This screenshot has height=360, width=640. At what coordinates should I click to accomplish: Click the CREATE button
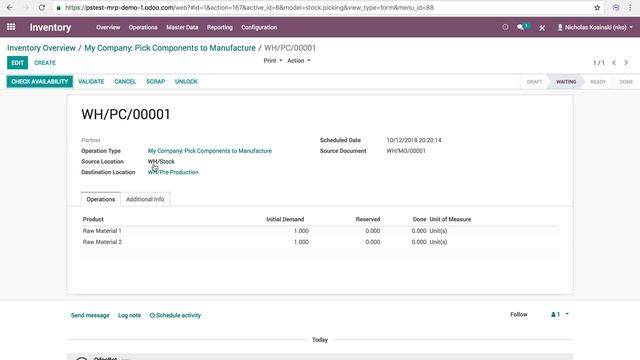point(45,63)
